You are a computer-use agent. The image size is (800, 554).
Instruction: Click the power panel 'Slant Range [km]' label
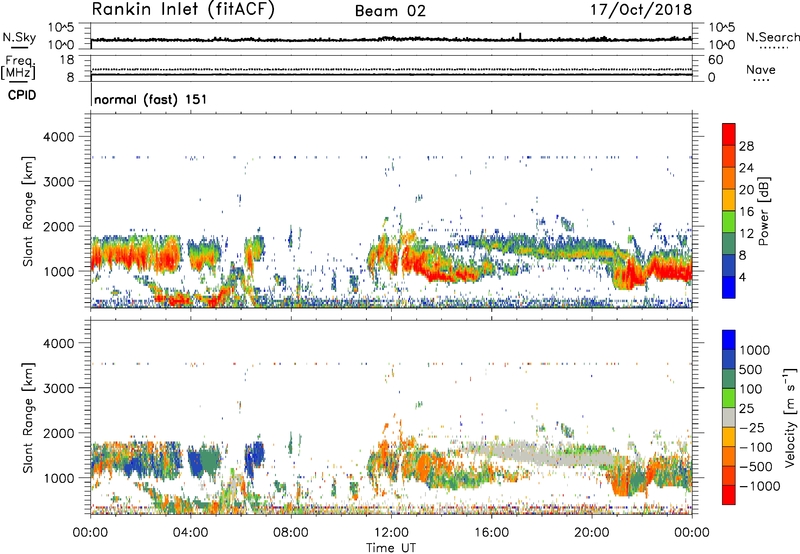[28, 211]
